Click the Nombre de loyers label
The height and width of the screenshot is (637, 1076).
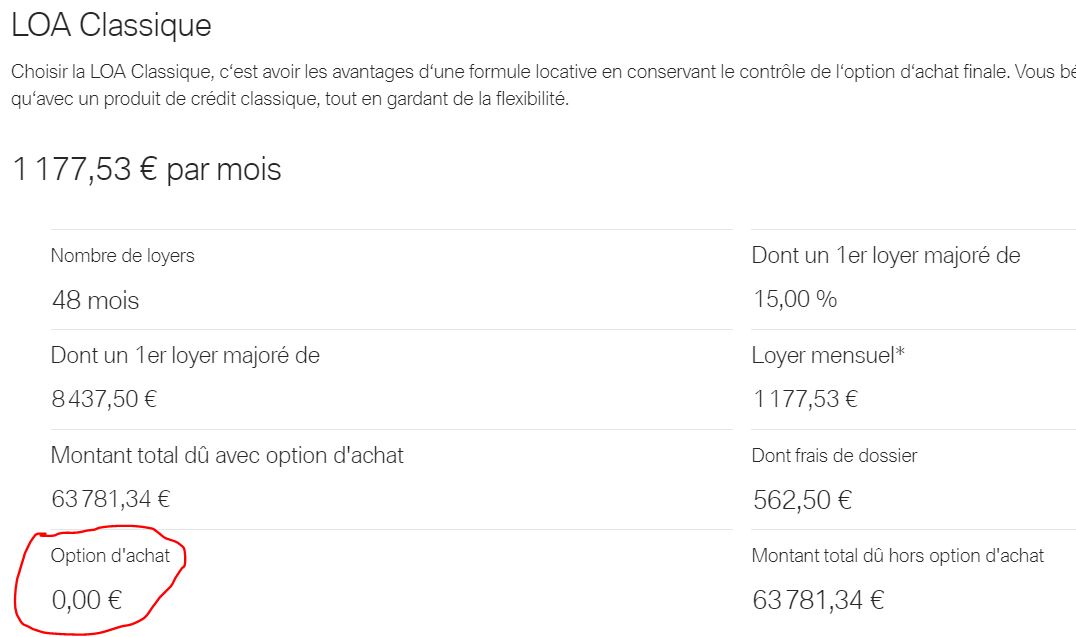click(x=123, y=255)
